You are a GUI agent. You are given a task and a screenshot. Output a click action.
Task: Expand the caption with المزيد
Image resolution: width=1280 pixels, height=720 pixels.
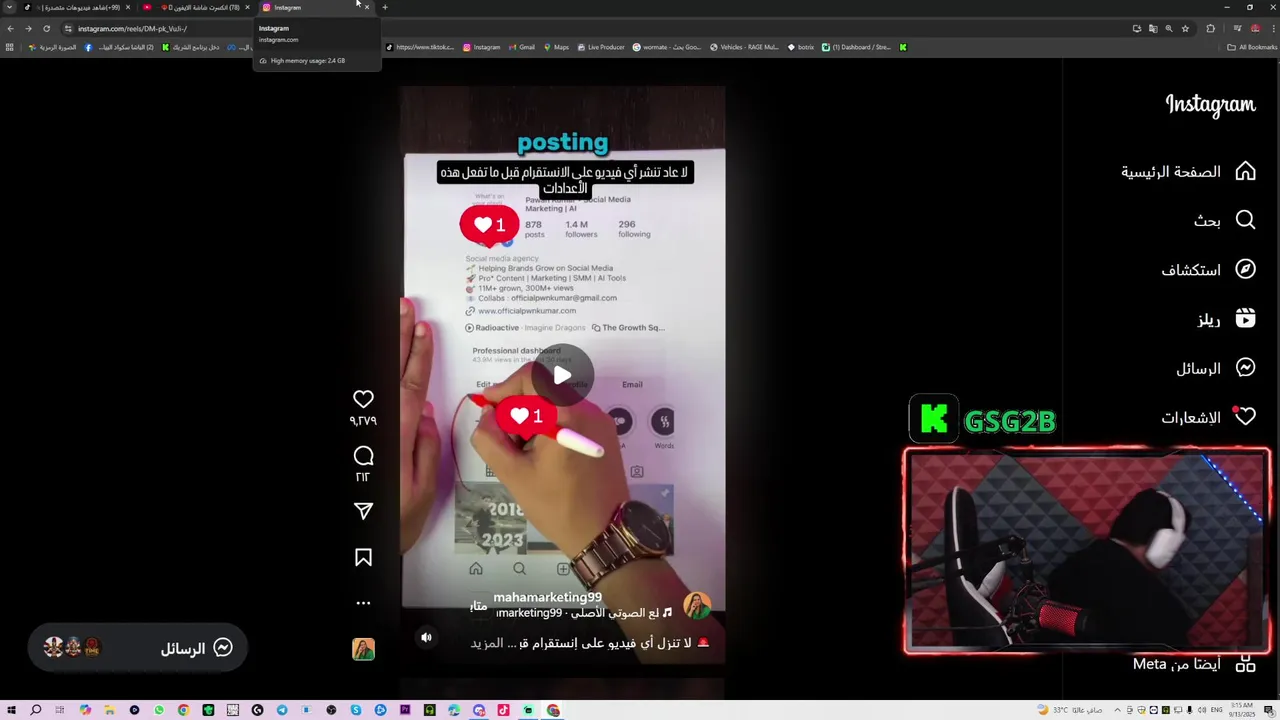tap(489, 643)
